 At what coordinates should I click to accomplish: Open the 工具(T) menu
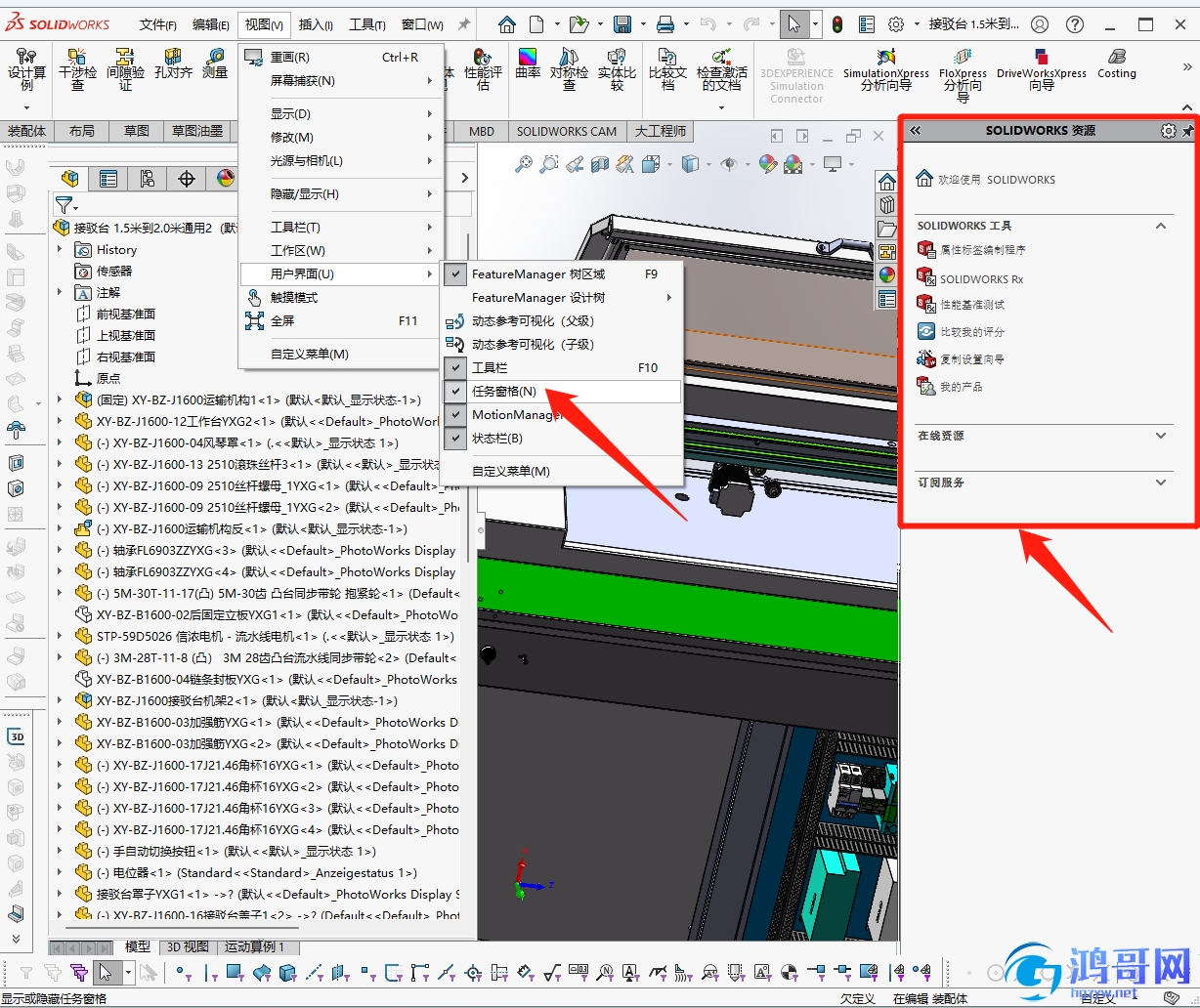367,24
